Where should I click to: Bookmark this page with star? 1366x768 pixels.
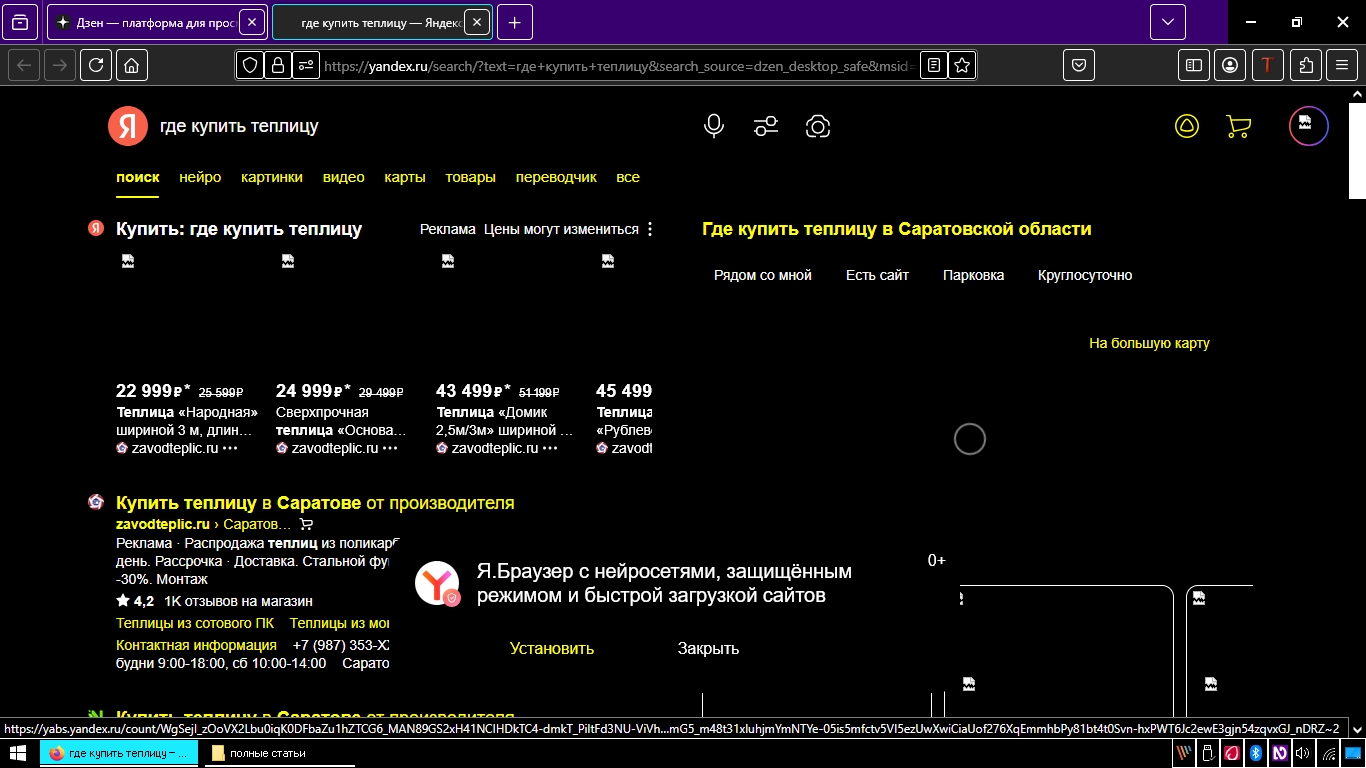pos(961,65)
